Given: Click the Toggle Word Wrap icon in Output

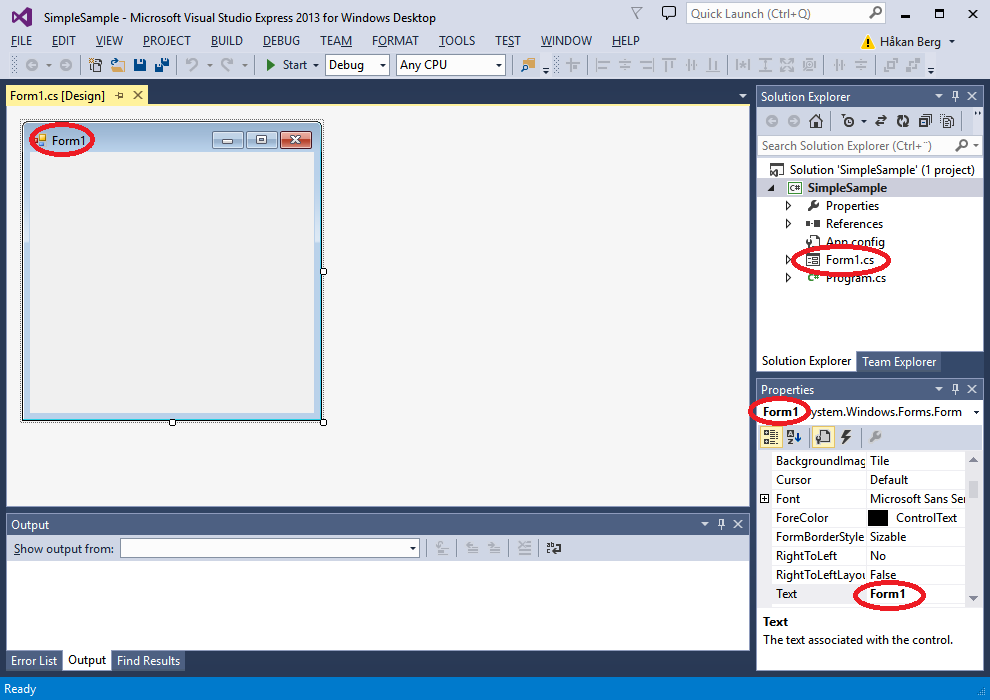Looking at the screenshot, I should (x=554, y=549).
